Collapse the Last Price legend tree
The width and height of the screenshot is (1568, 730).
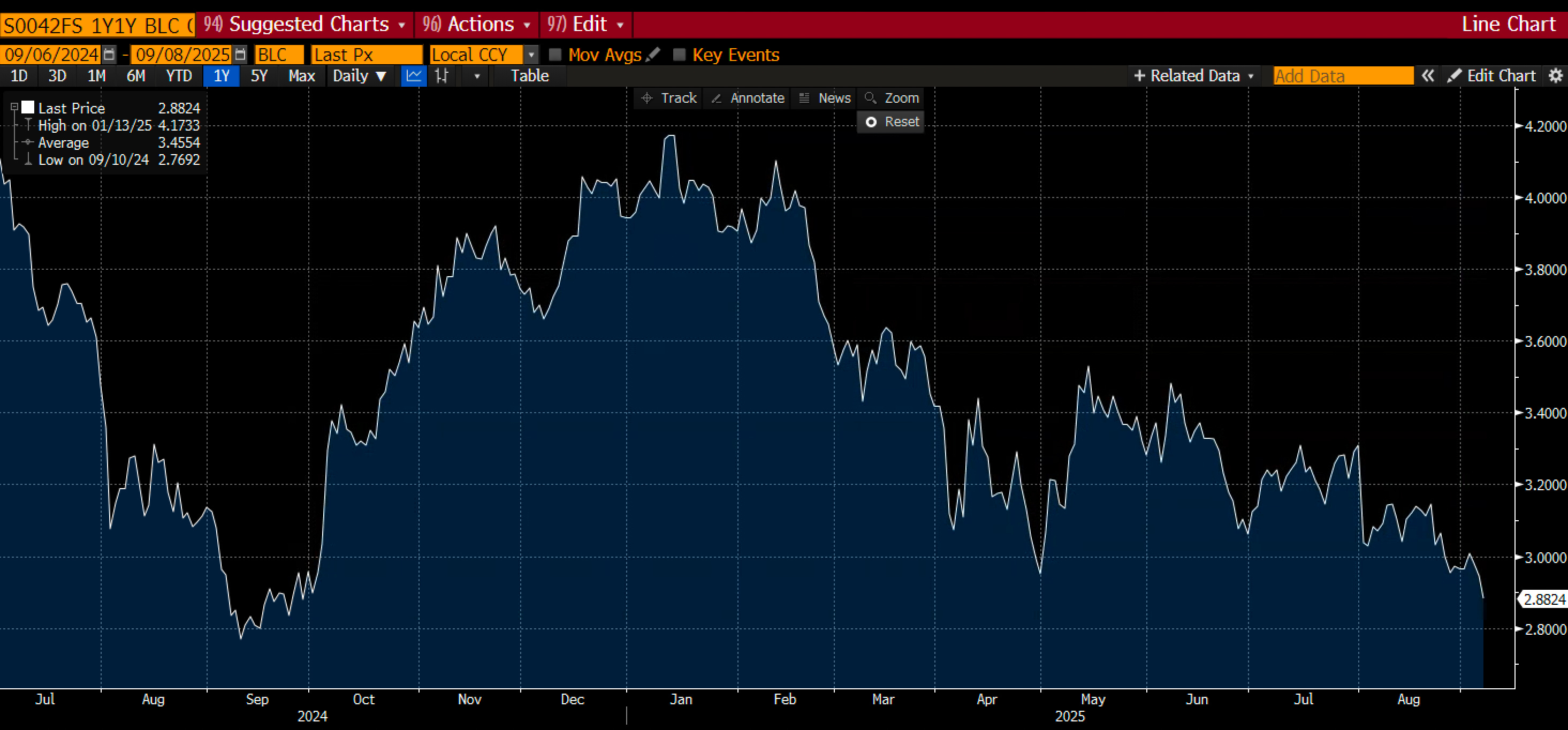[x=14, y=107]
